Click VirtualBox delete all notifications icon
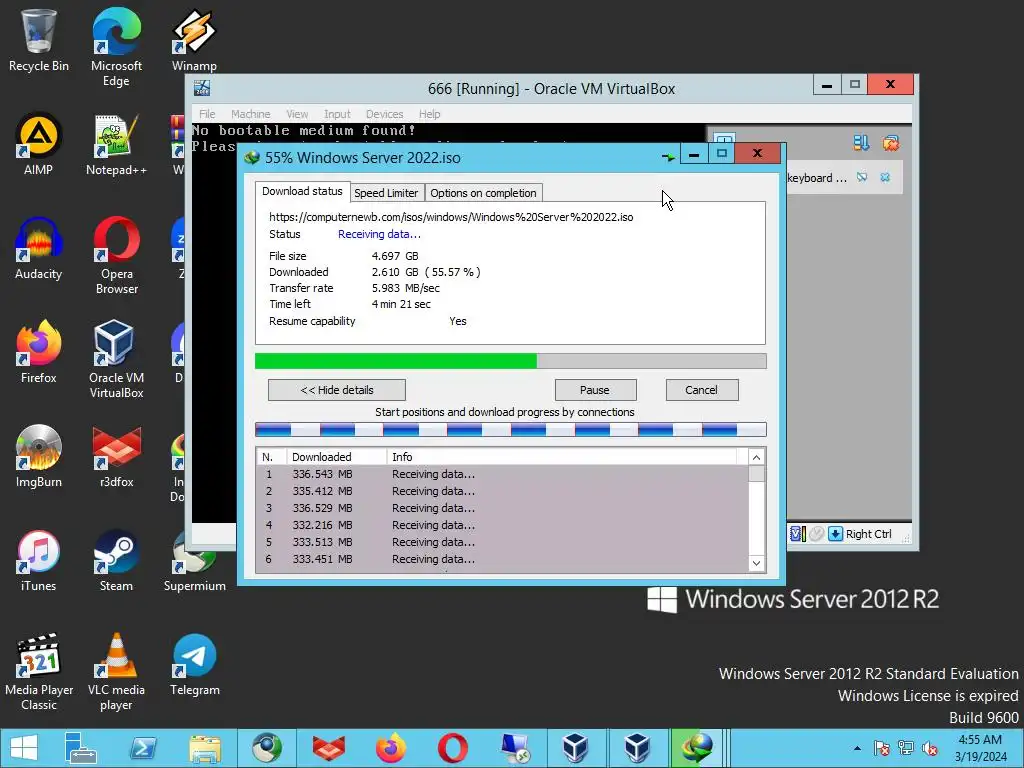 pos(890,142)
